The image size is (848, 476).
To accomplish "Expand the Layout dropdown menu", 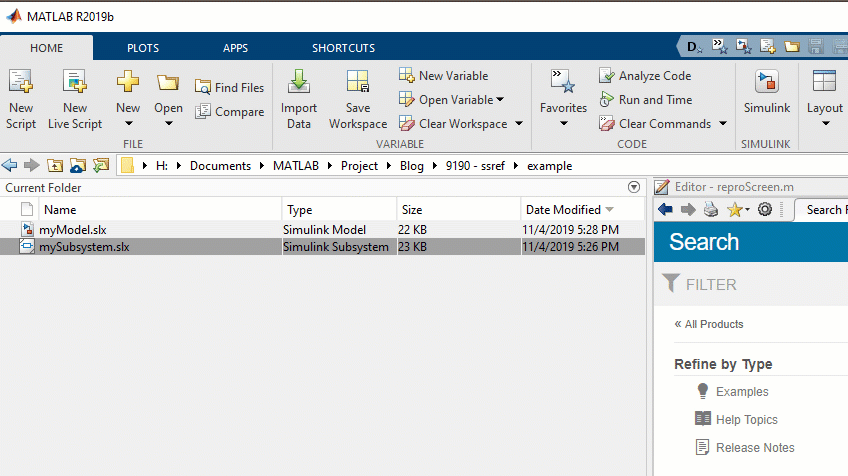I will point(825,124).
